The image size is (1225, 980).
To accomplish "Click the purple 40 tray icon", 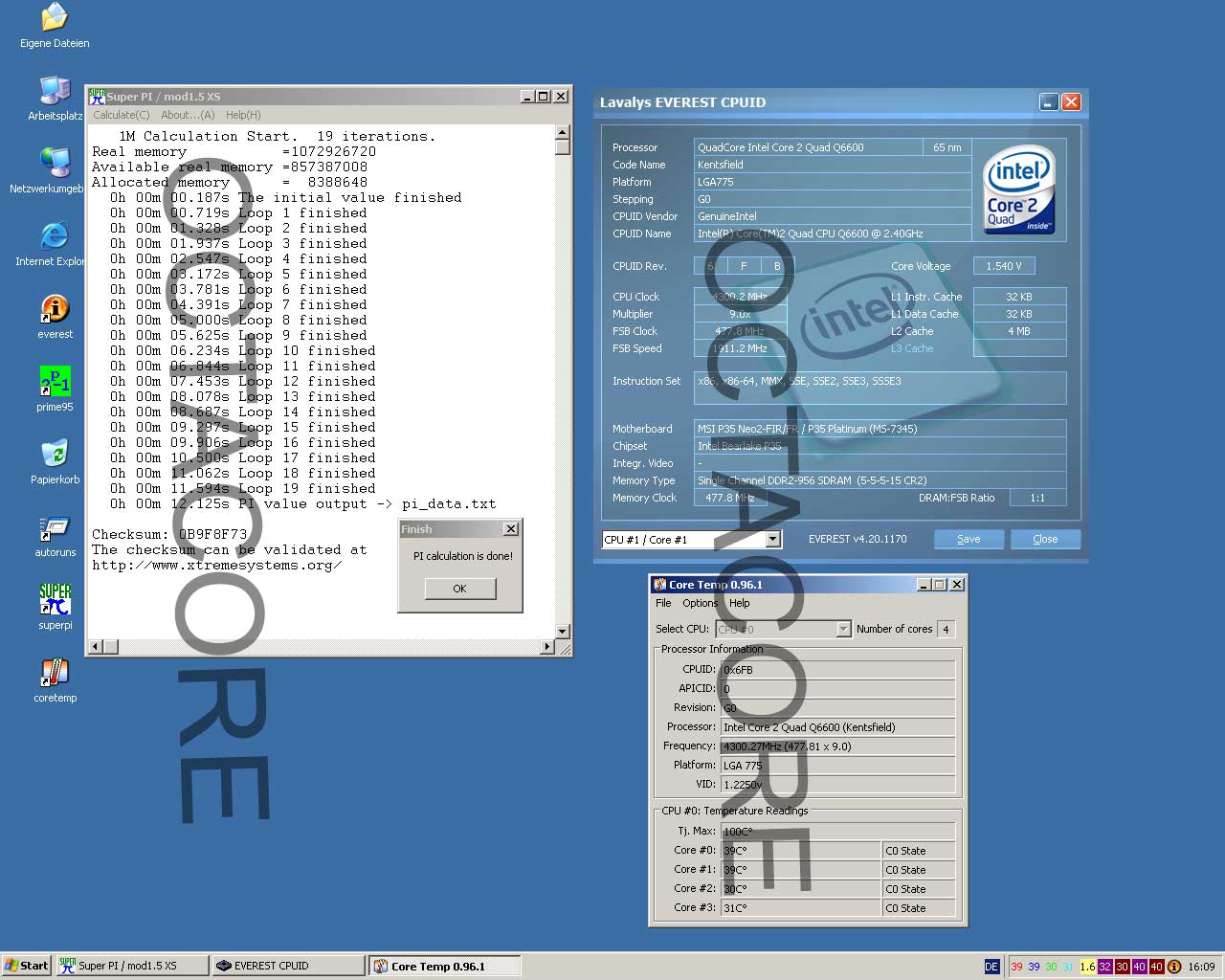I will (x=1139, y=967).
